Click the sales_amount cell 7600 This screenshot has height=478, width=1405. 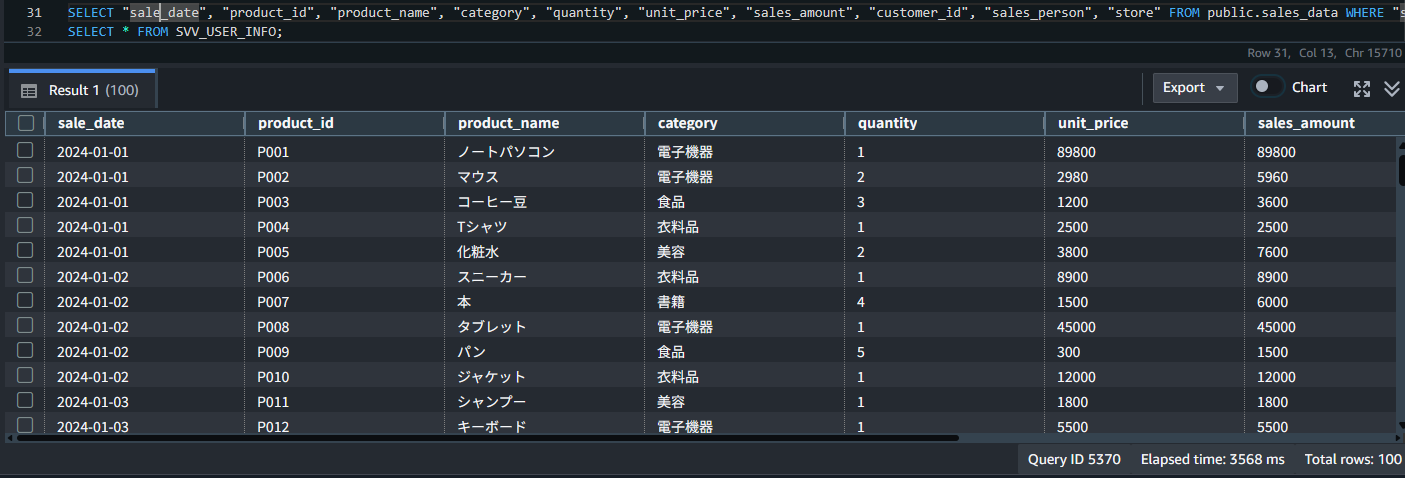click(1320, 252)
